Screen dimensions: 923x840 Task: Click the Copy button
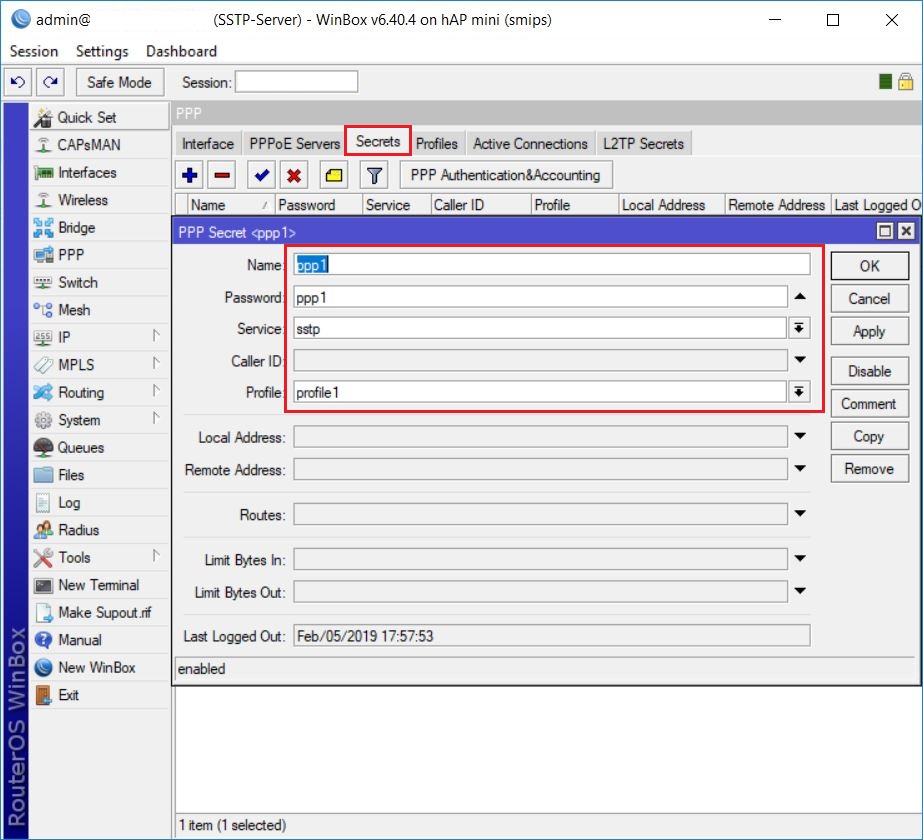[869, 436]
